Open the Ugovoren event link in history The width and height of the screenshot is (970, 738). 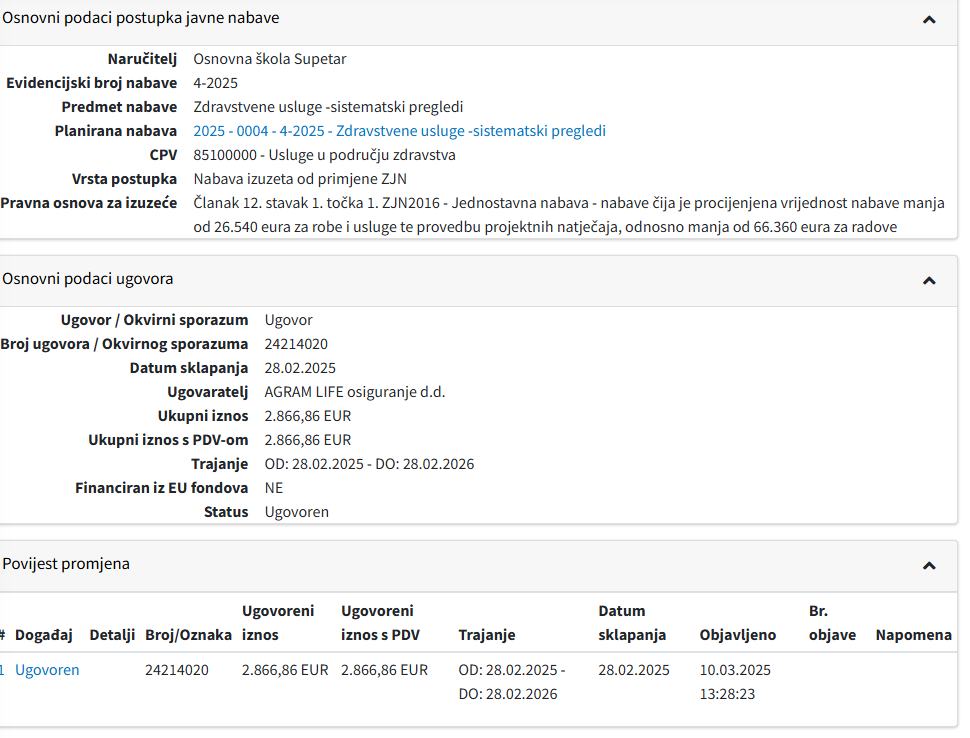click(47, 670)
